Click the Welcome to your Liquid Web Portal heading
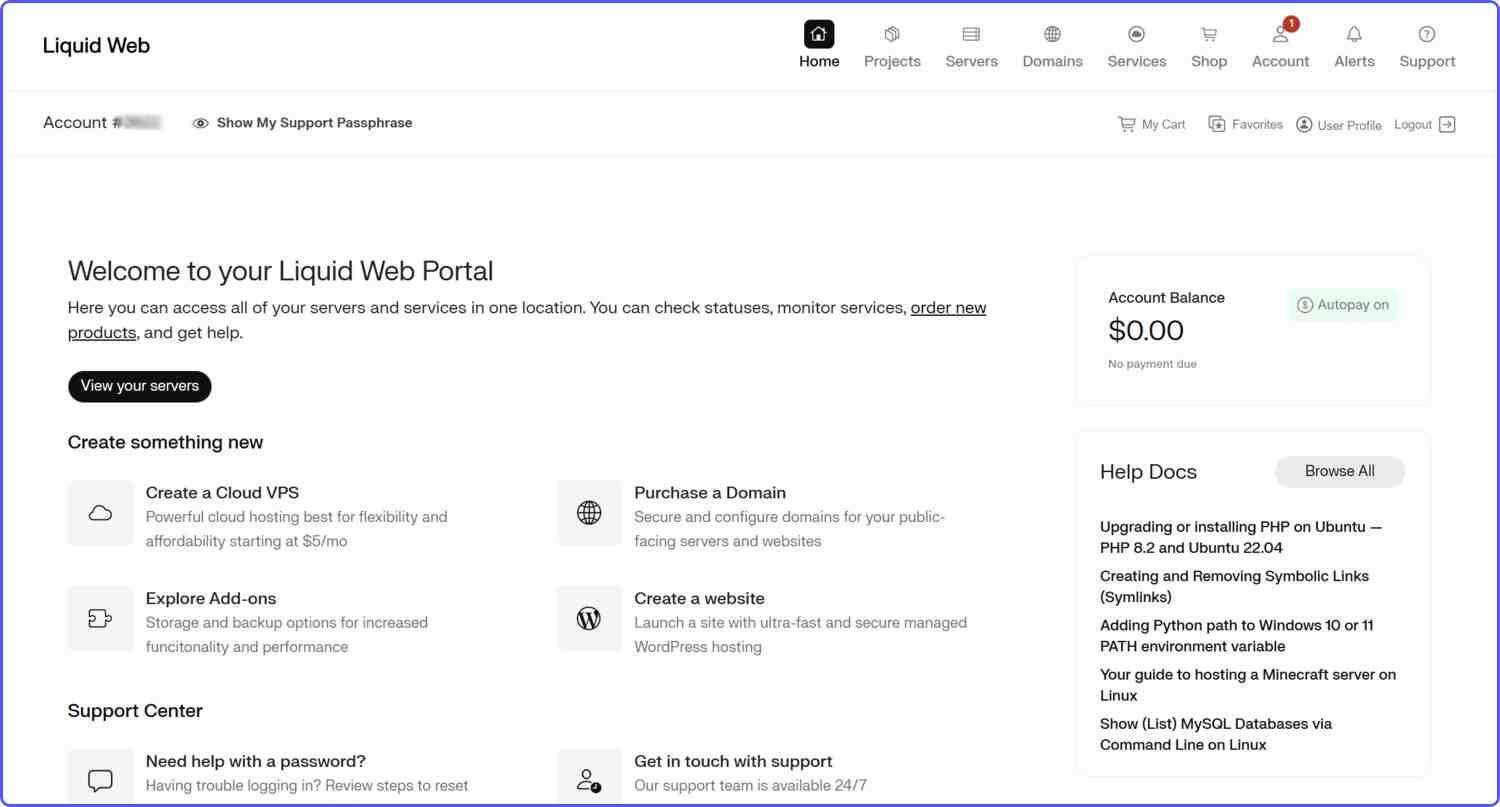Screen dimensions: 1500x807 280,271
